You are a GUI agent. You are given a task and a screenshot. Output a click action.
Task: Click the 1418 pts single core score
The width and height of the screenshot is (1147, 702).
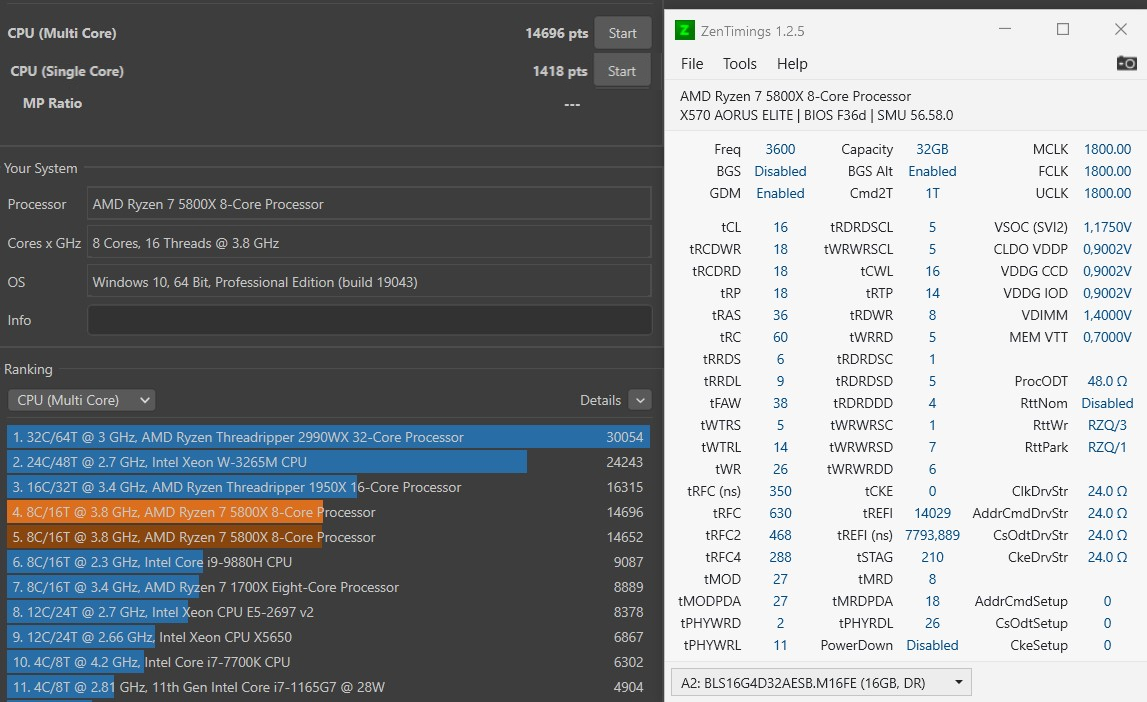pos(560,71)
